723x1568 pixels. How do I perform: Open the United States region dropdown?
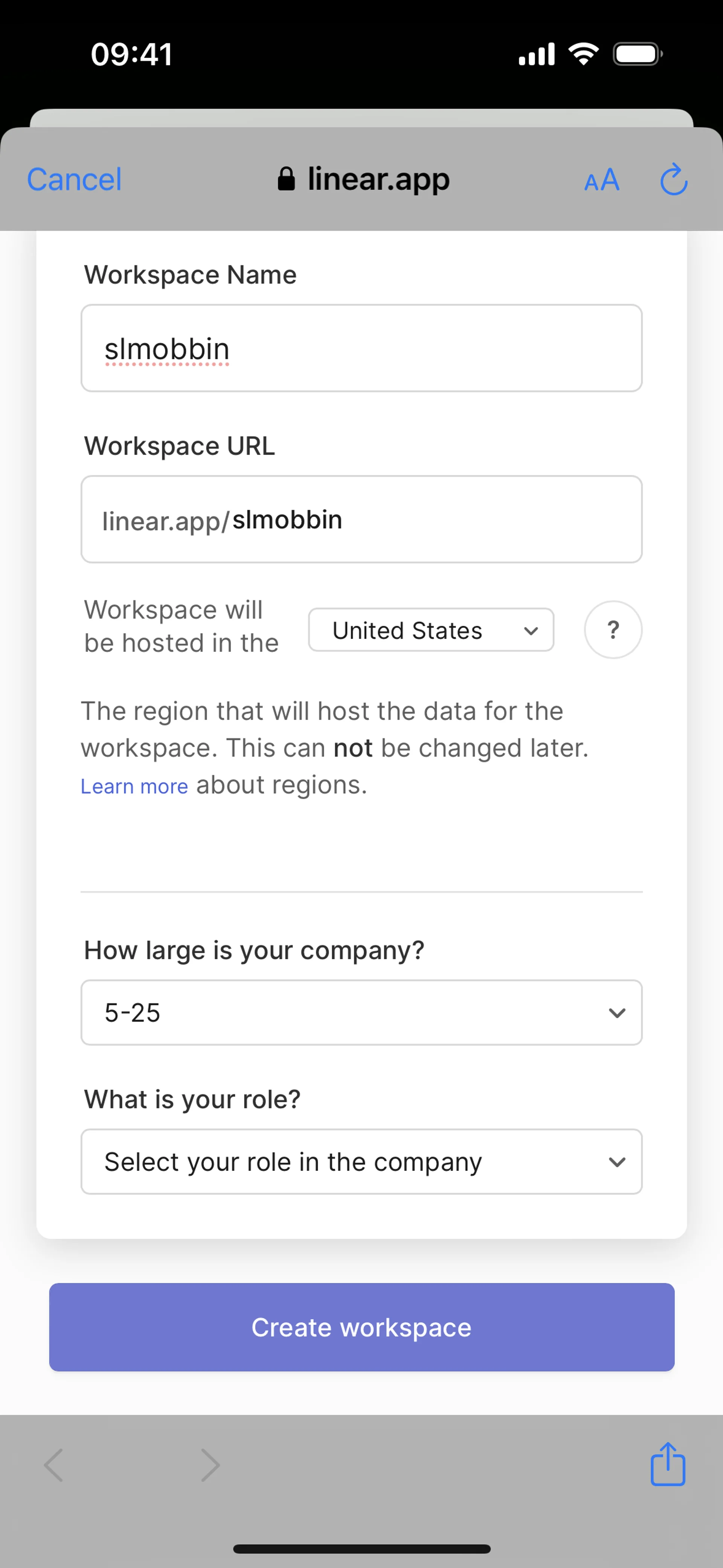[431, 630]
